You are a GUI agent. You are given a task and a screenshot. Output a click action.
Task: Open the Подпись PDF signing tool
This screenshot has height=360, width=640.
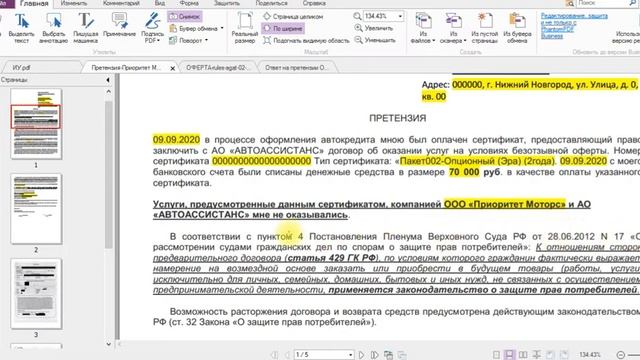[152, 29]
